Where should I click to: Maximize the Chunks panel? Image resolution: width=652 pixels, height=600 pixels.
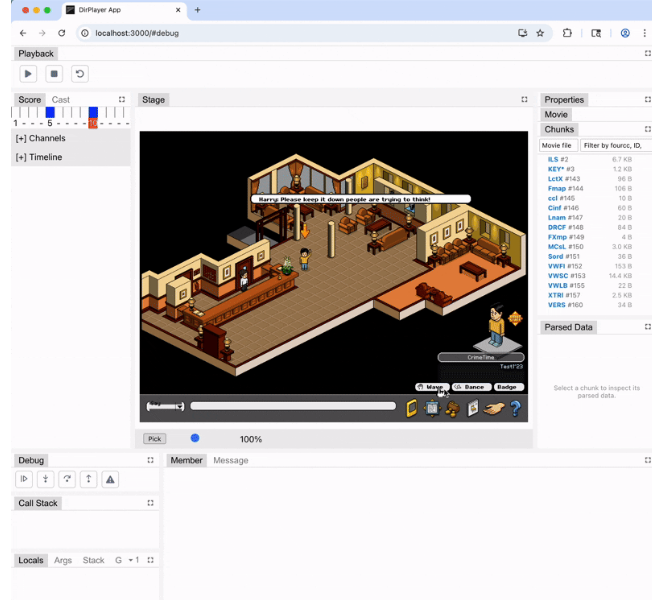click(x=647, y=129)
